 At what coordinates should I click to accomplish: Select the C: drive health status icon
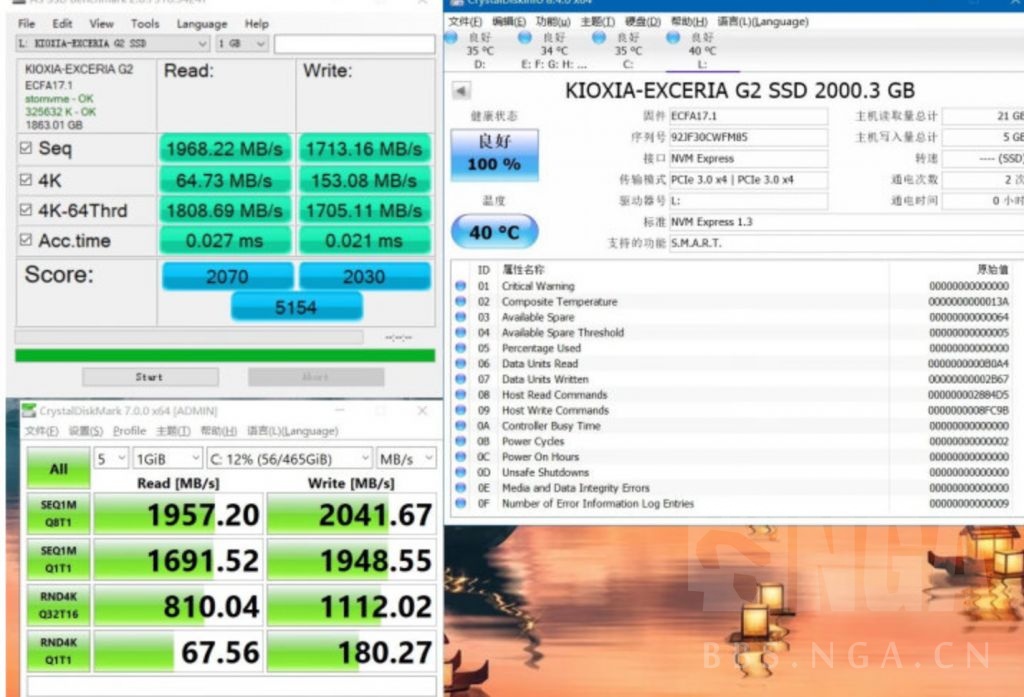click(599, 38)
